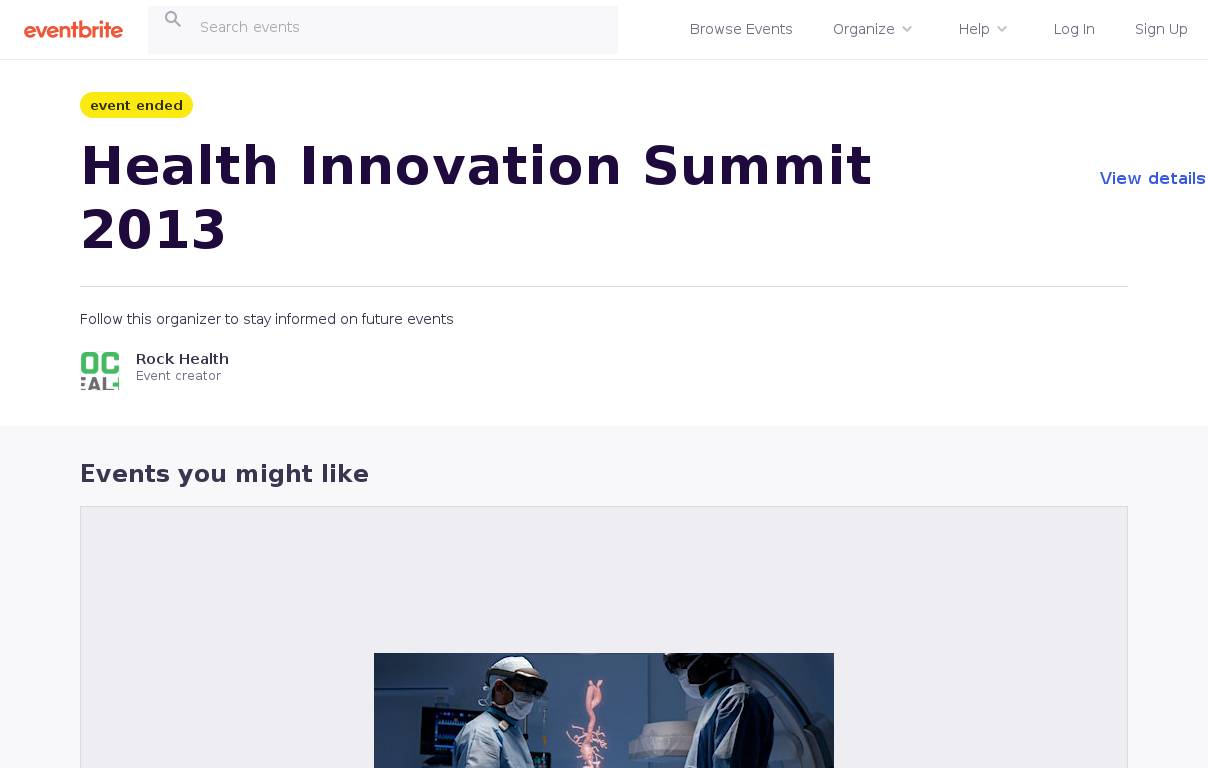Click the yellow event ended badge
This screenshot has width=1208, height=768.
(136, 105)
